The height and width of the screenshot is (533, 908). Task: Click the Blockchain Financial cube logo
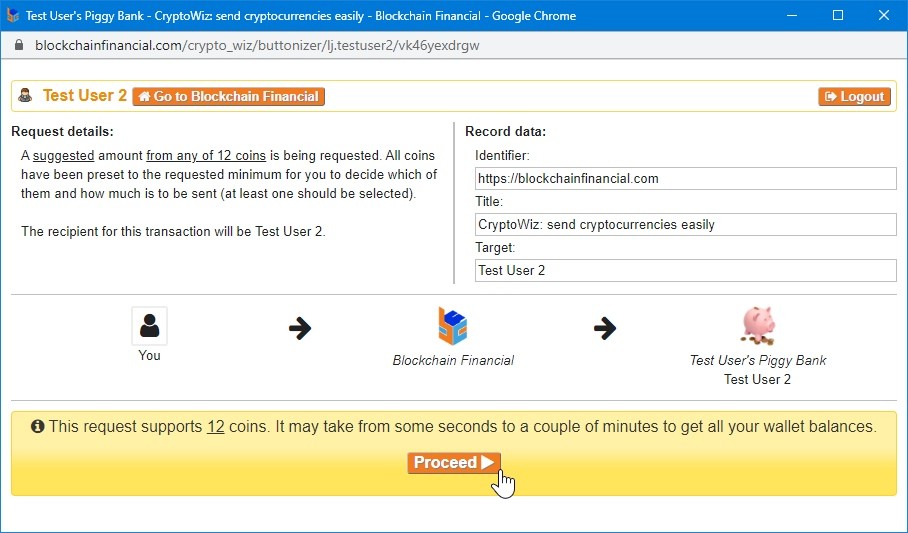click(x=453, y=327)
